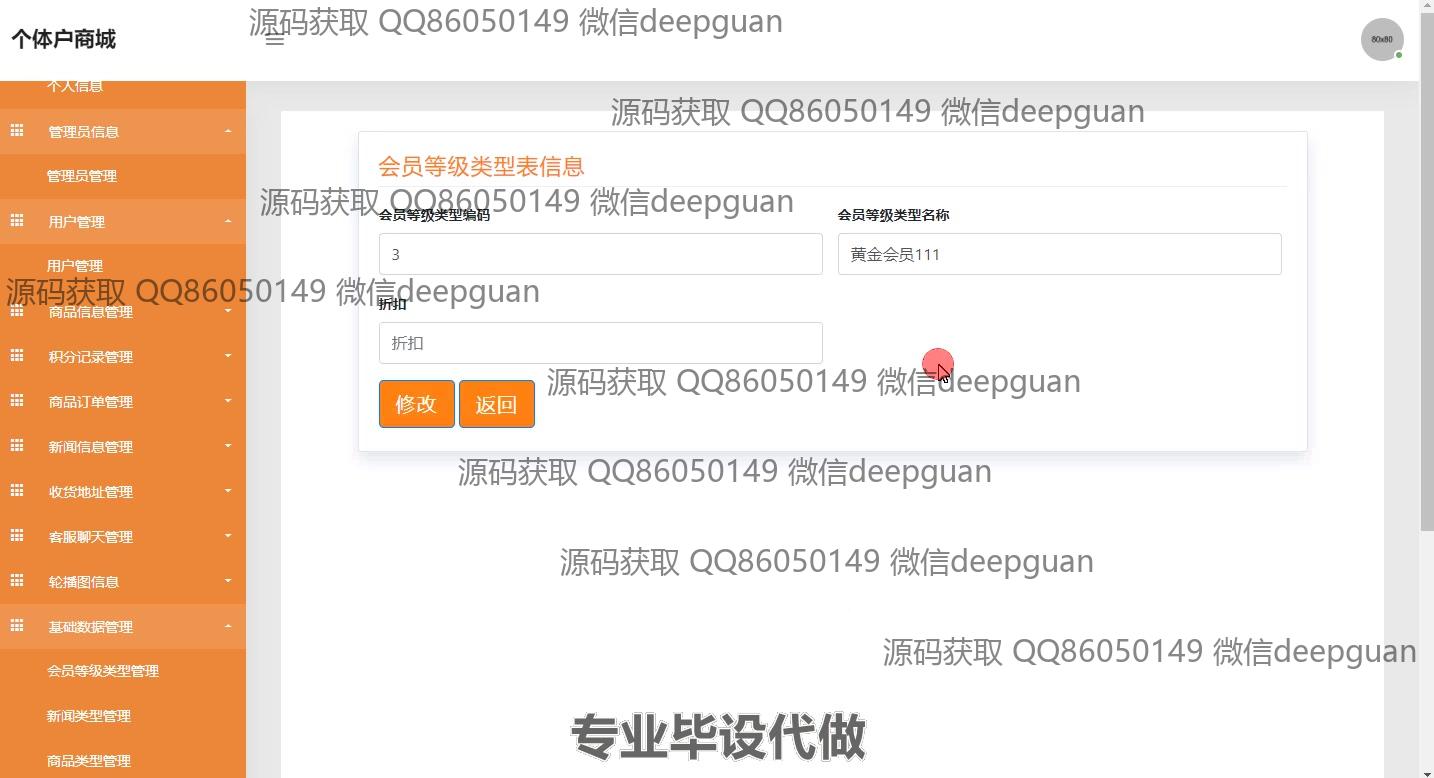Viewport: 1434px width, 778px height.
Task: Click grid icon beside 管理员信息
Action: 17,131
